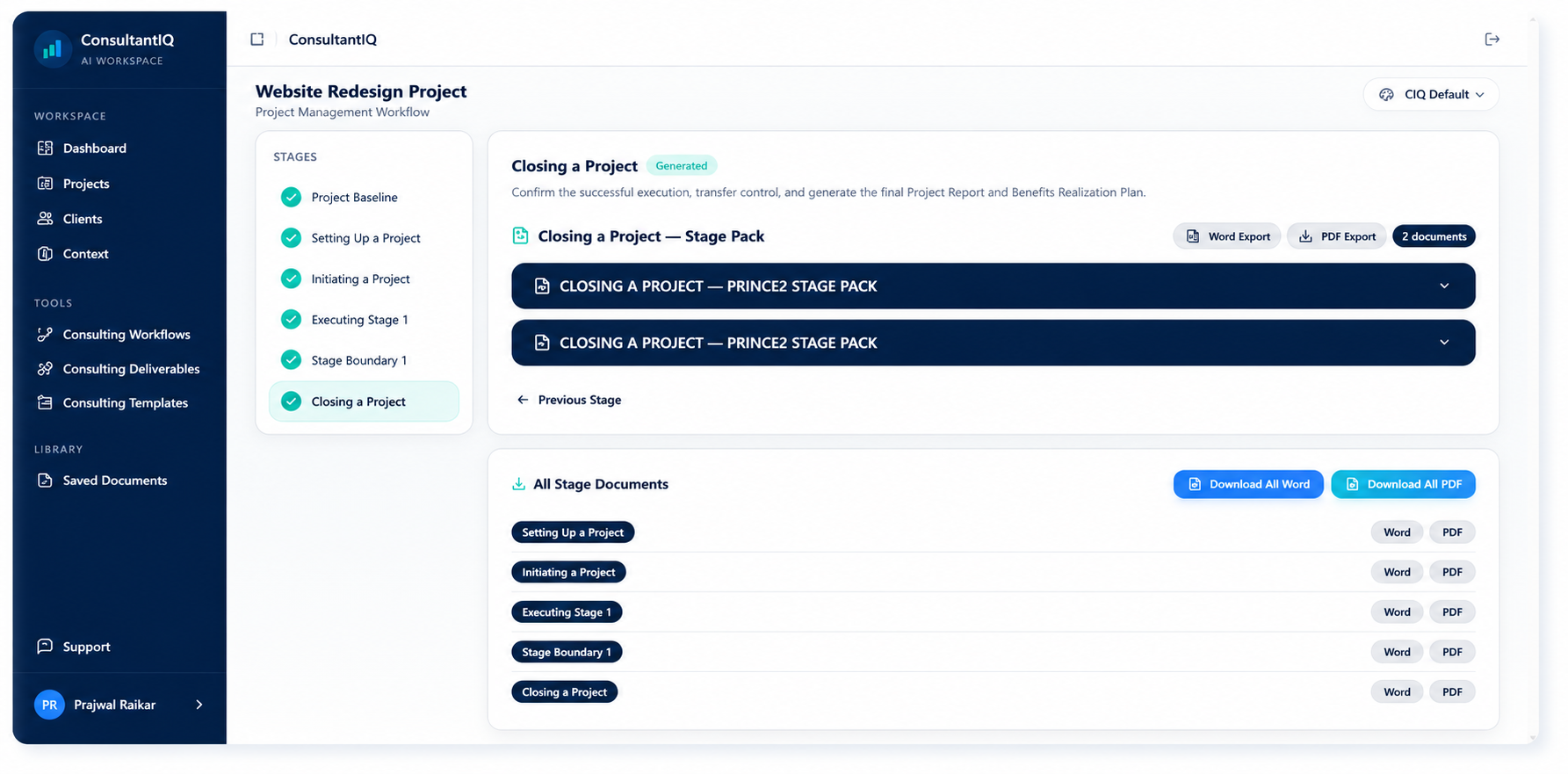Click the Generated status badge
This screenshot has width=1568, height=774.
(682, 166)
